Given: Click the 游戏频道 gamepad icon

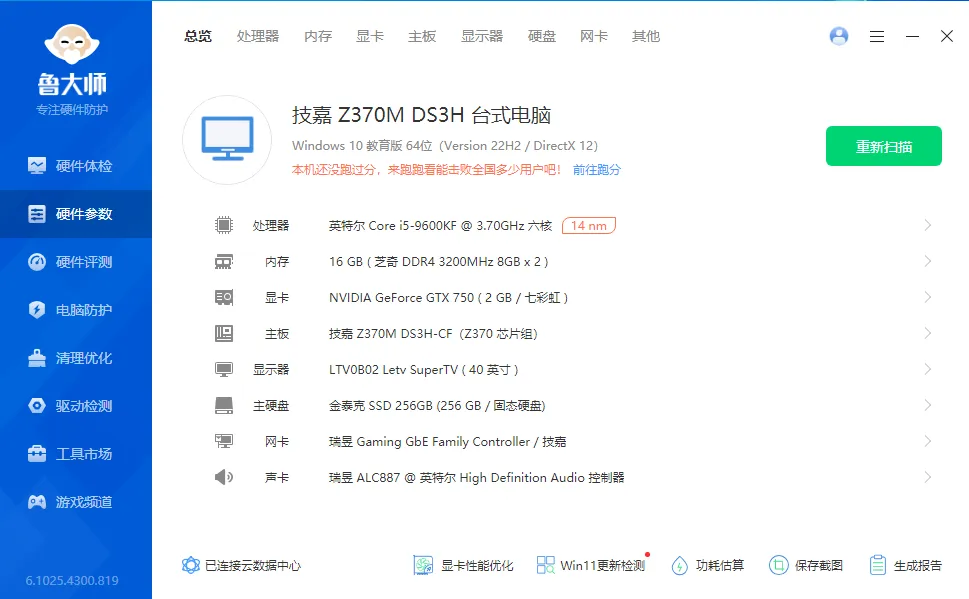Looking at the screenshot, I should [x=36, y=502].
